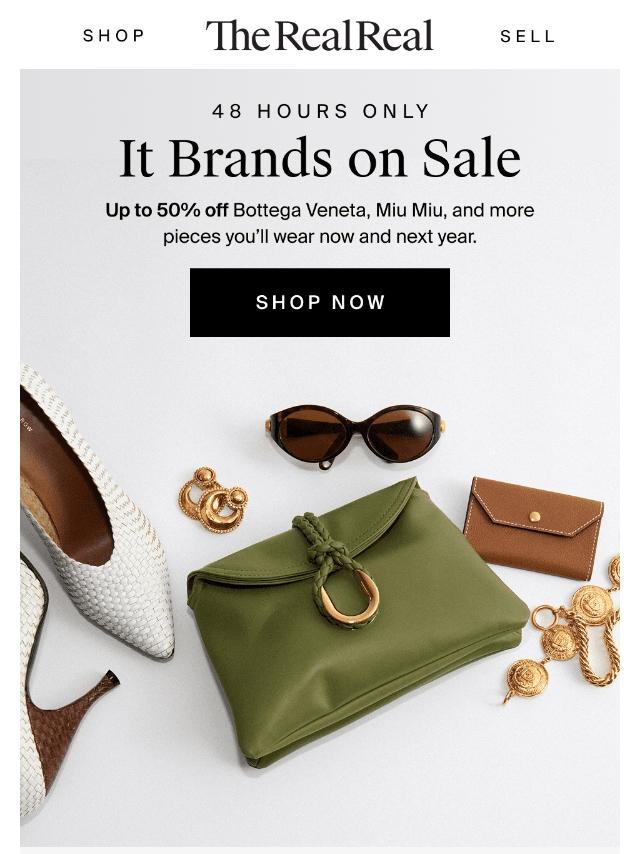Click the black SHOP NOW button
Viewport: 640px width, 854px height.
(320, 302)
